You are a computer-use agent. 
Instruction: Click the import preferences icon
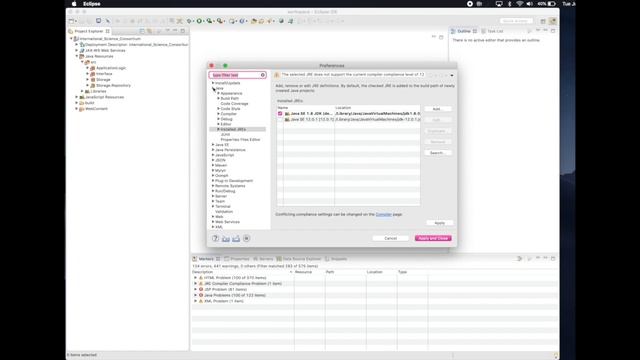coord(226,238)
